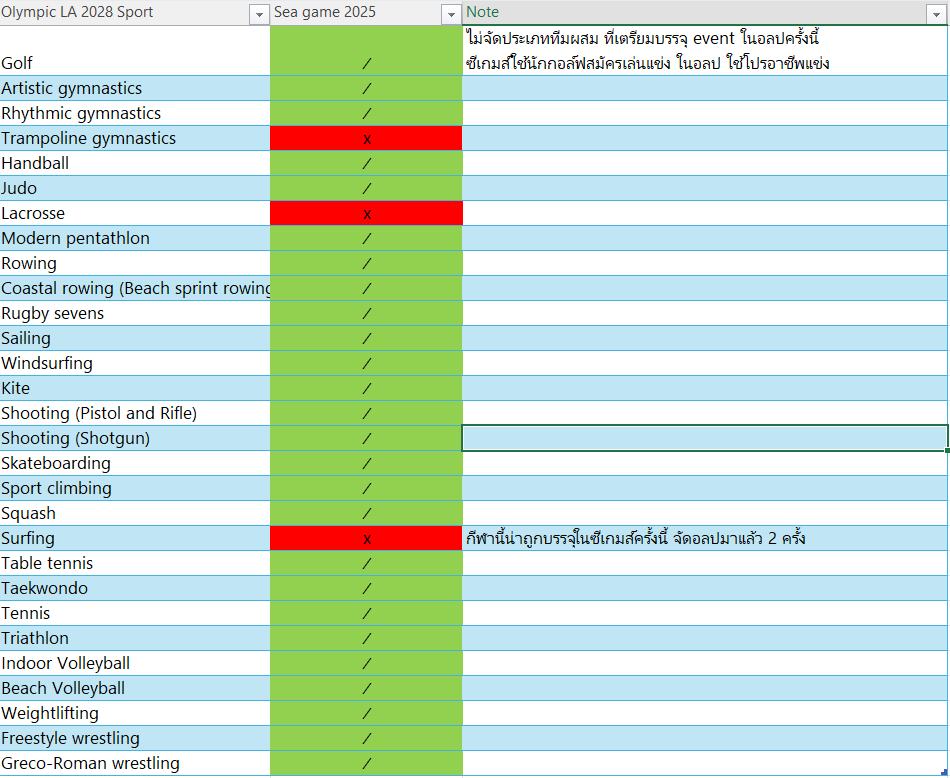Select the Rowing cell
Viewport: 950px width, 778px height.
[x=135, y=264]
